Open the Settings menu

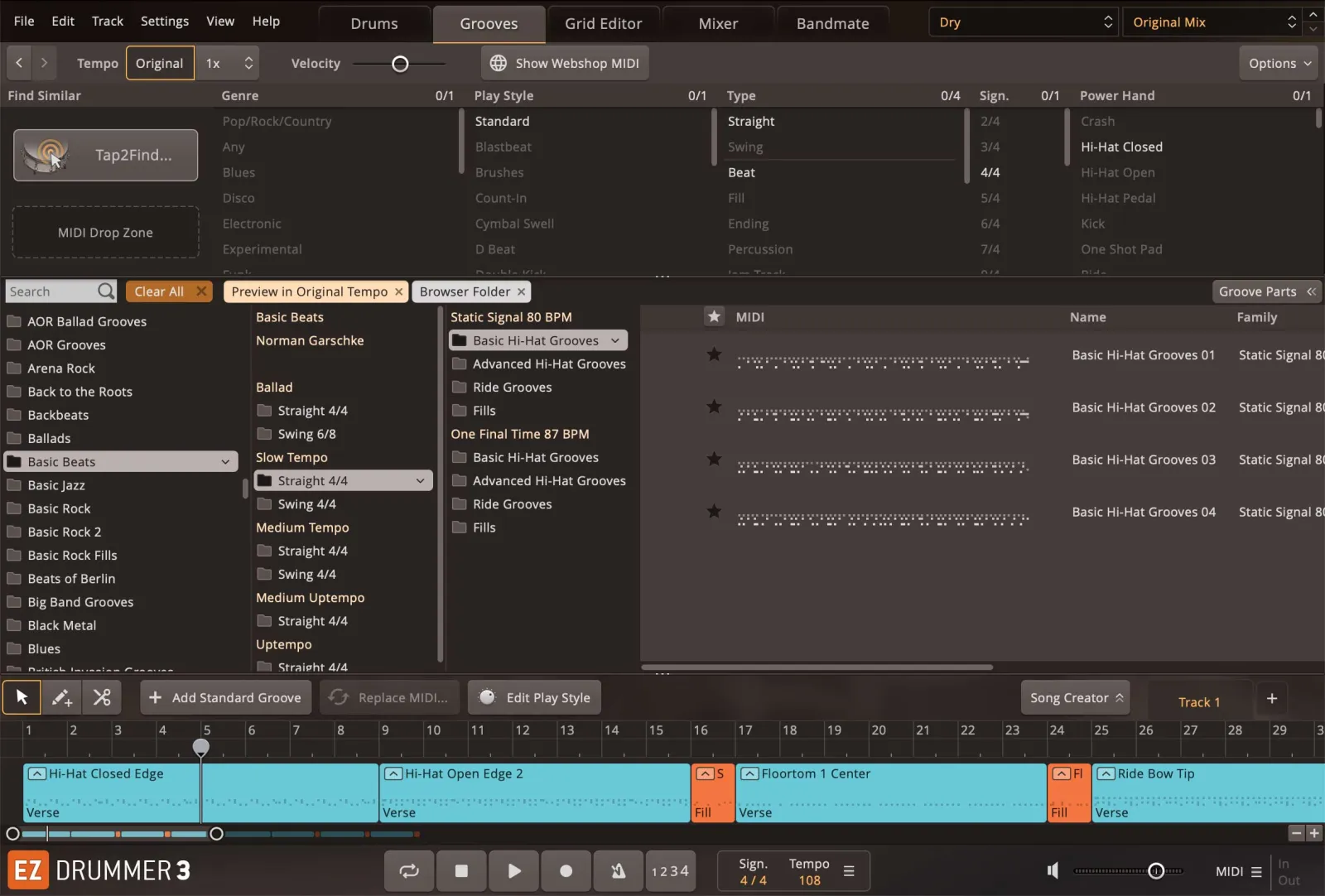(x=164, y=21)
